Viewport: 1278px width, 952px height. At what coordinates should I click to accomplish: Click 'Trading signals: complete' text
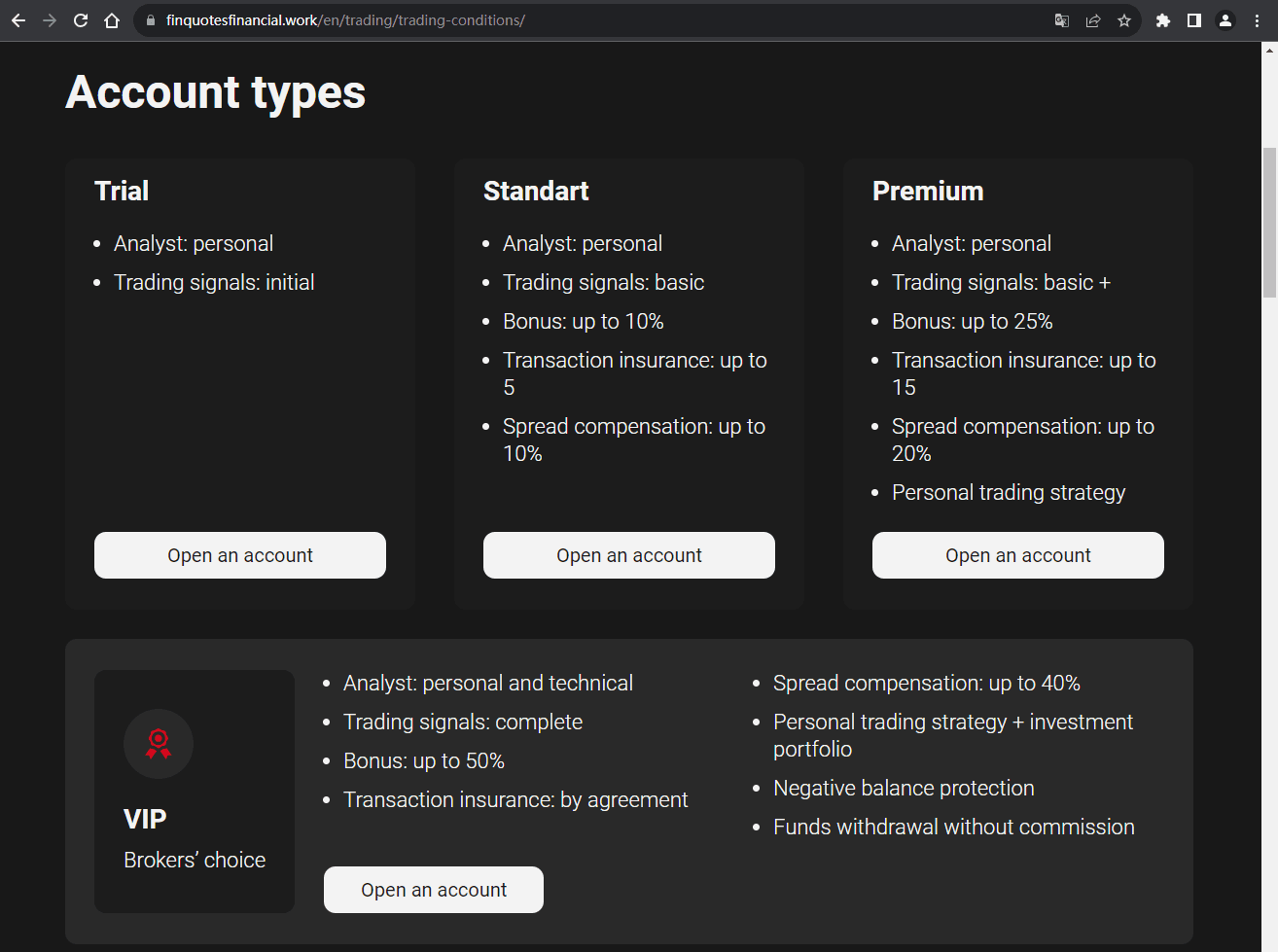tap(463, 722)
